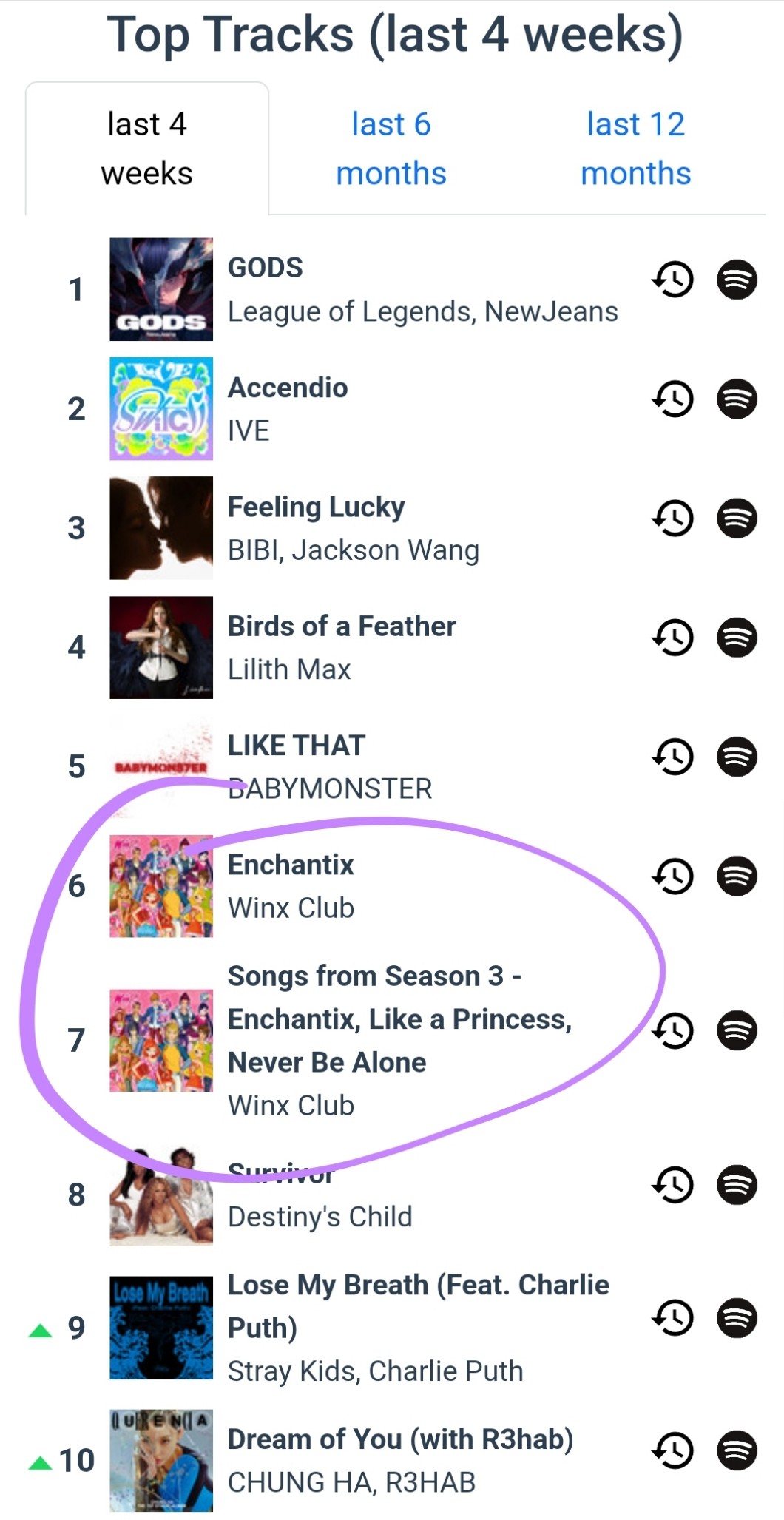Click the GODS album cover thumbnail
Screen dimensions: 784x1520
161,289
